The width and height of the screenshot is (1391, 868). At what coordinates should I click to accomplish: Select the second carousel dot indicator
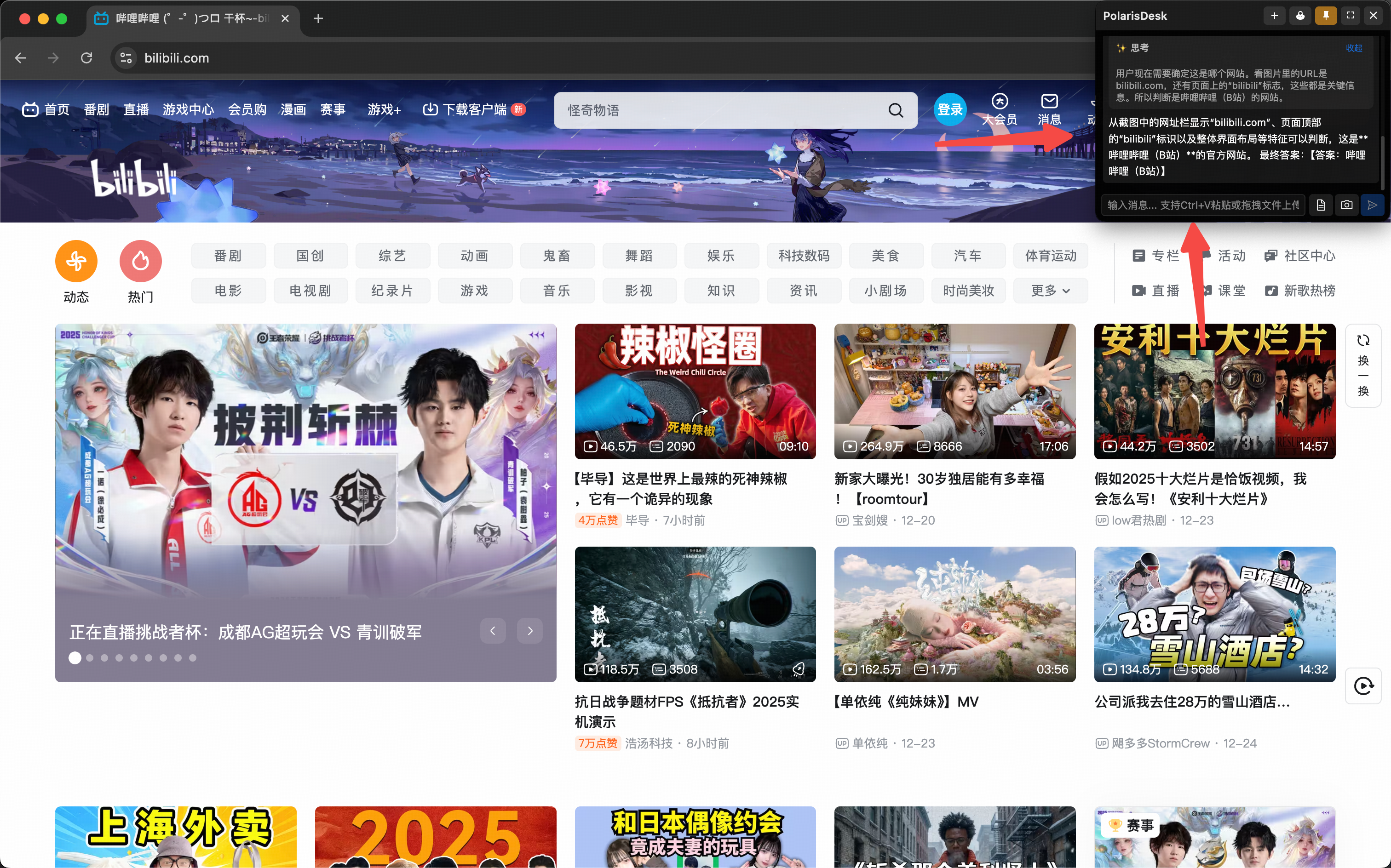tap(90, 658)
